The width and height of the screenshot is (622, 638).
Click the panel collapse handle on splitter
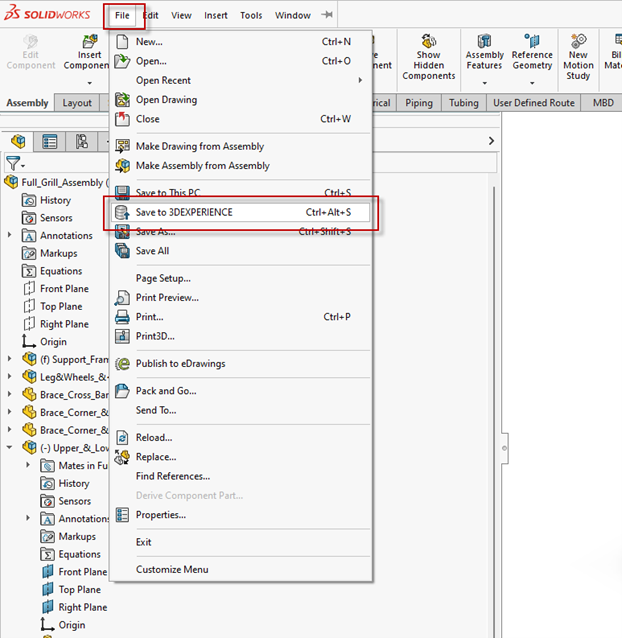point(504,448)
